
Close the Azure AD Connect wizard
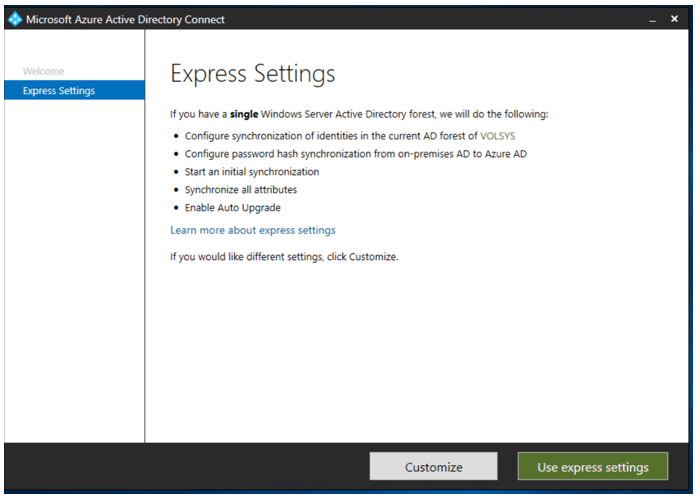click(x=673, y=19)
